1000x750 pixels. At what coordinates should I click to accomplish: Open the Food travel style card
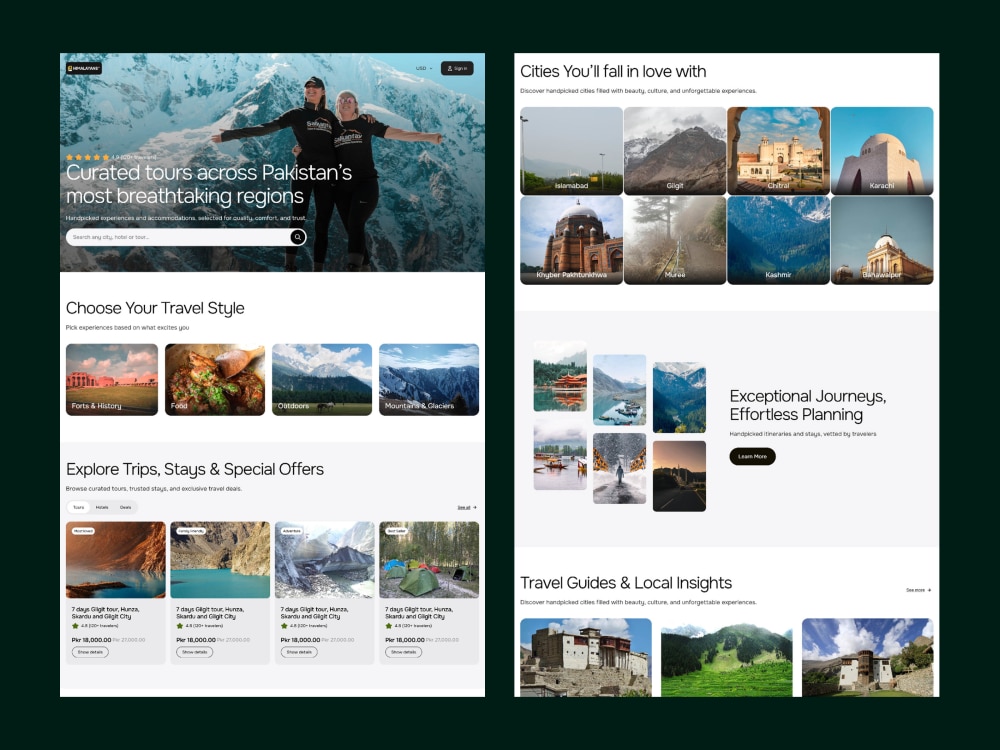[x=215, y=379]
